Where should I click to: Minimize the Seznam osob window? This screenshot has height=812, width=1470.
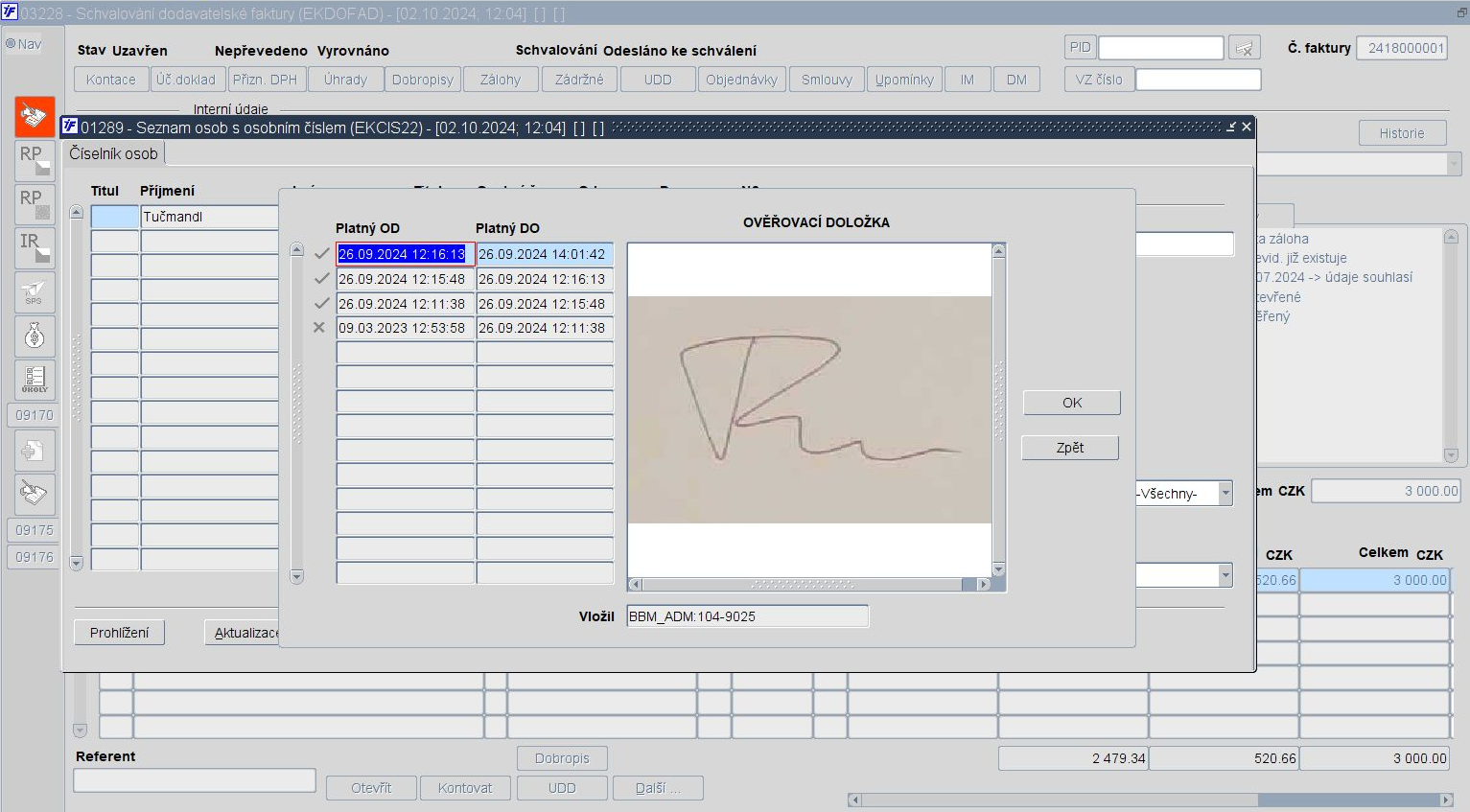(x=1230, y=127)
